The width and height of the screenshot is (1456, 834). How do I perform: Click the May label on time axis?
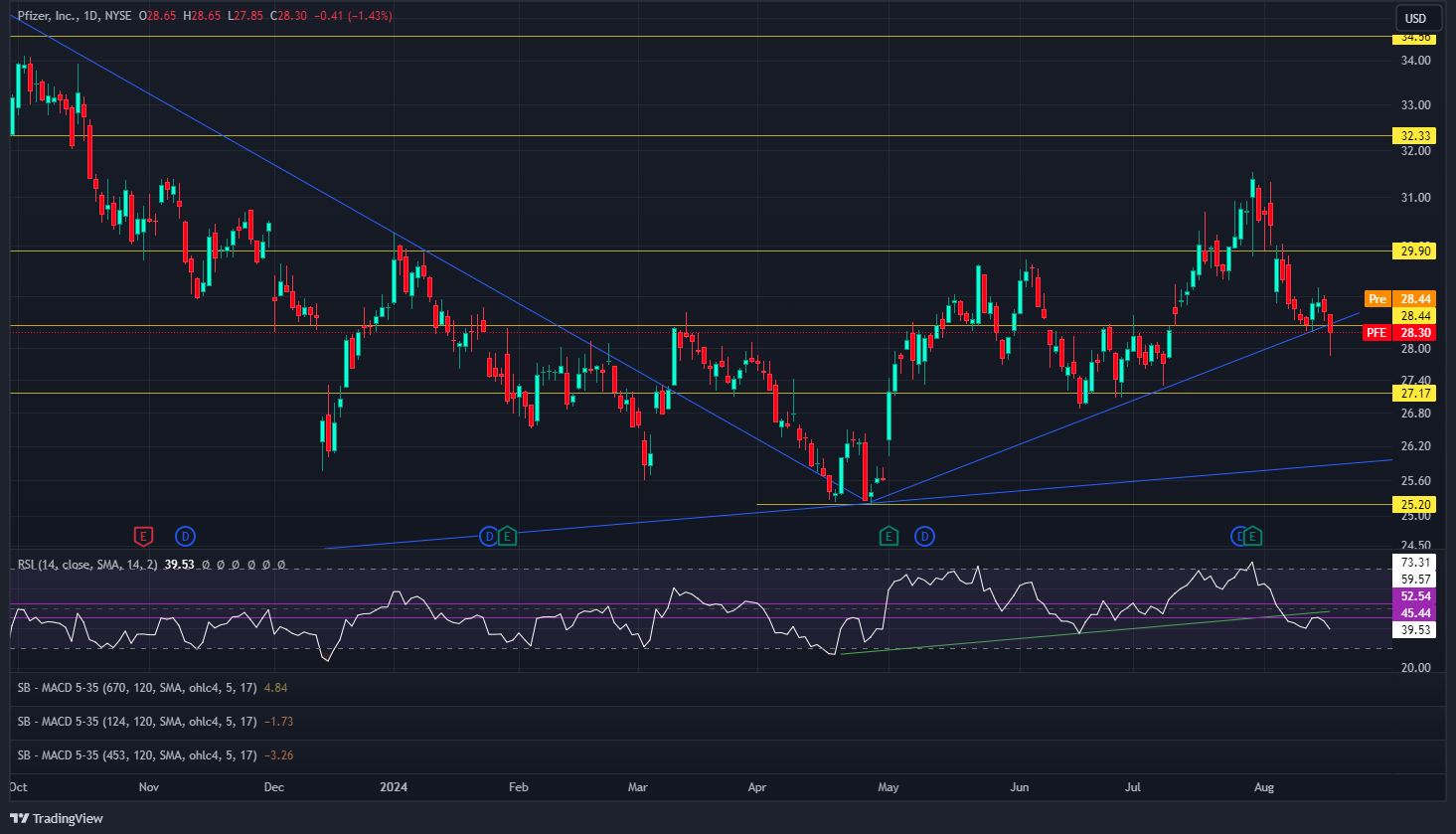point(889,787)
